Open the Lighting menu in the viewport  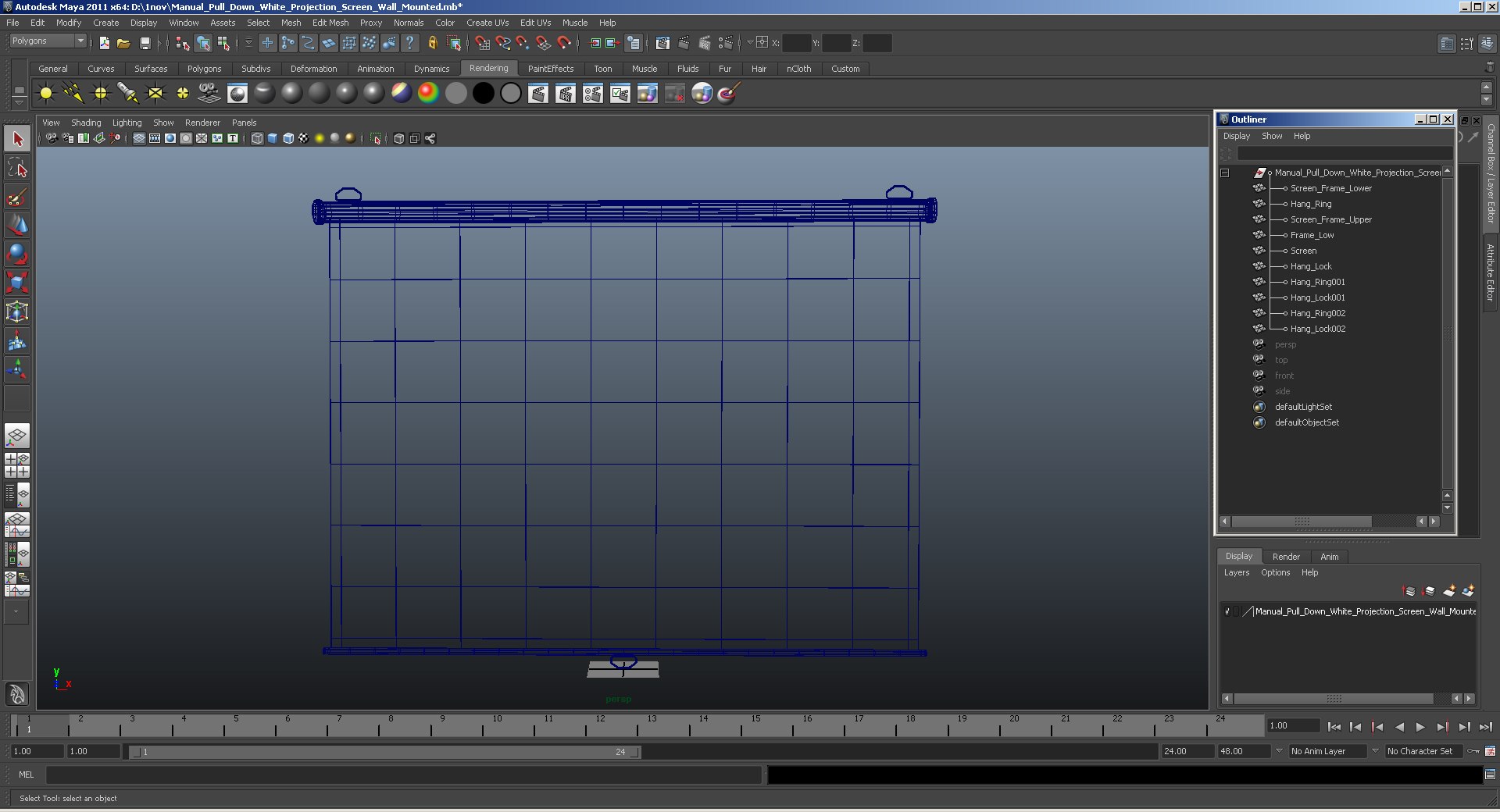pos(127,123)
